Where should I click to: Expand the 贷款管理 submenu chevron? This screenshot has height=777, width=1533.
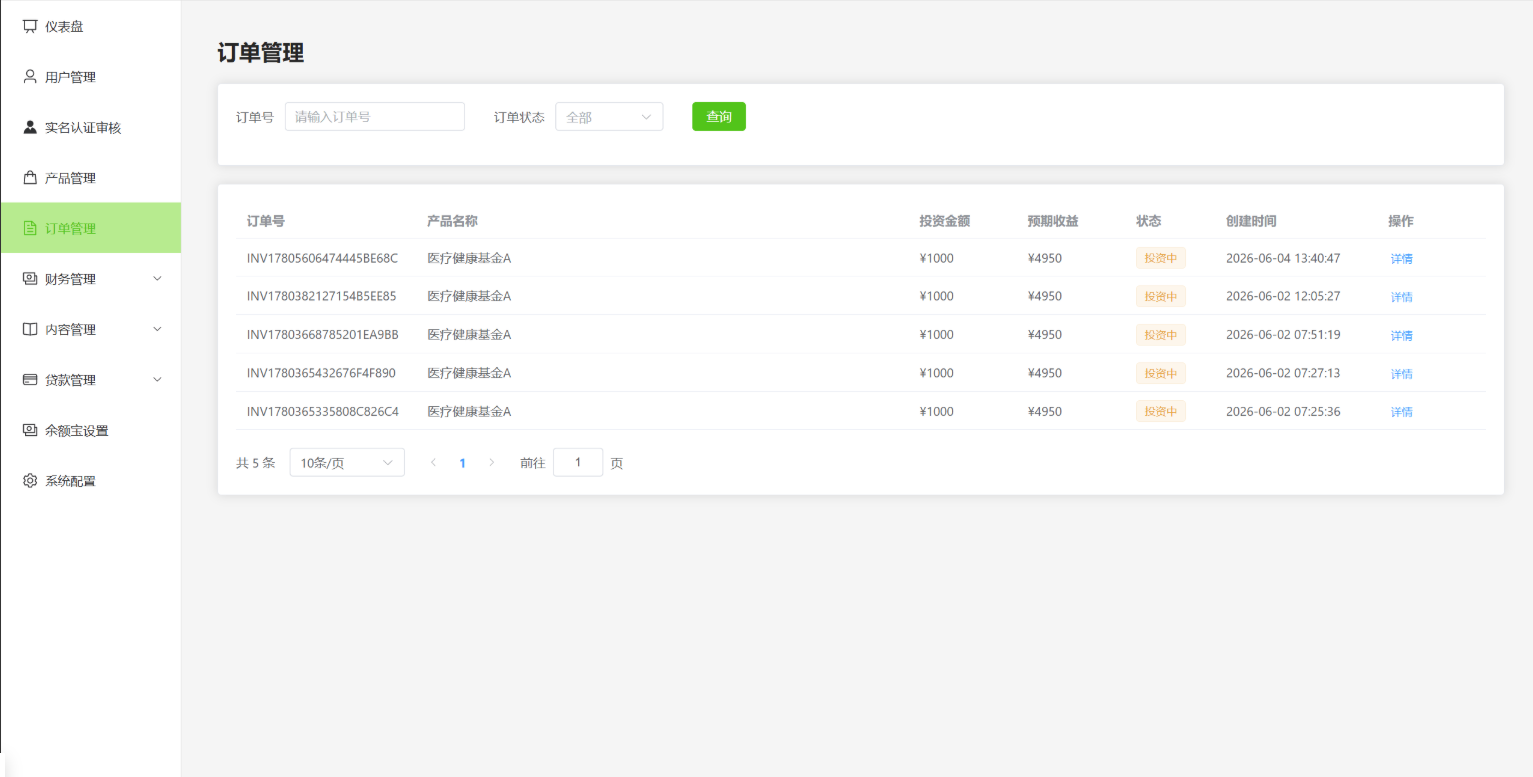[x=157, y=380]
